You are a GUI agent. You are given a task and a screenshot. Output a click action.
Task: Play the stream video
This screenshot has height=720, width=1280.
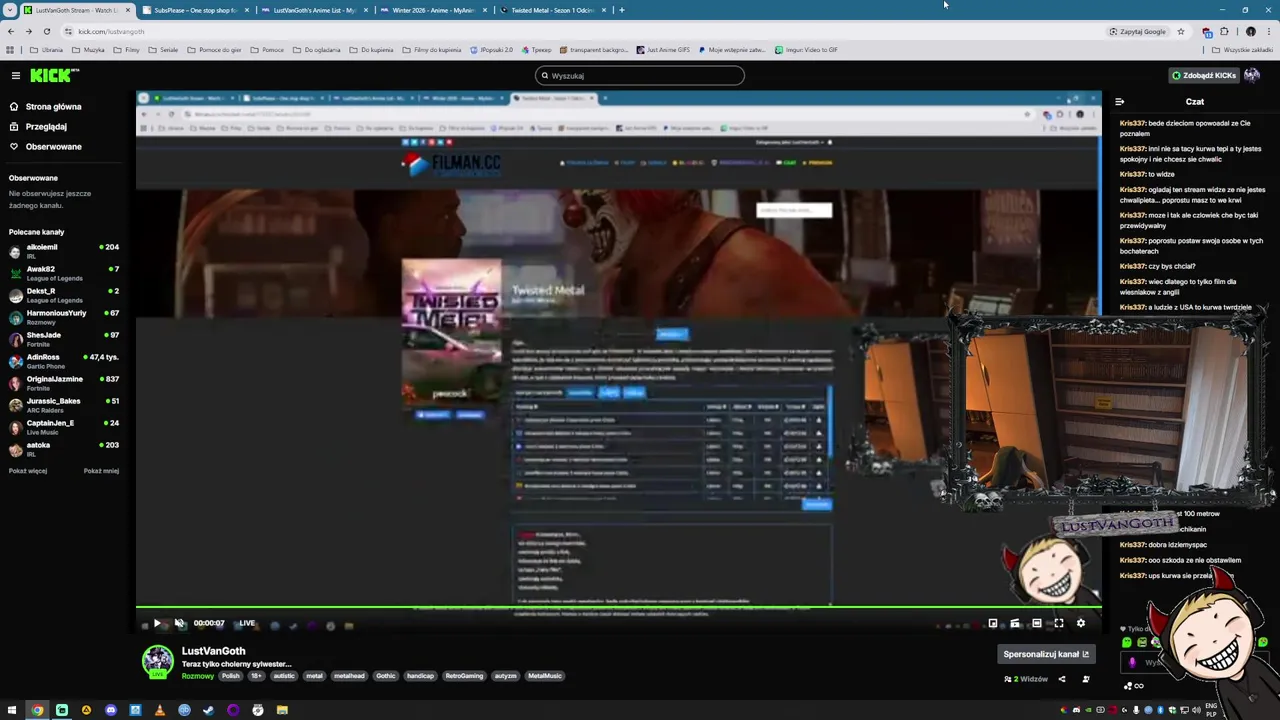click(x=157, y=623)
